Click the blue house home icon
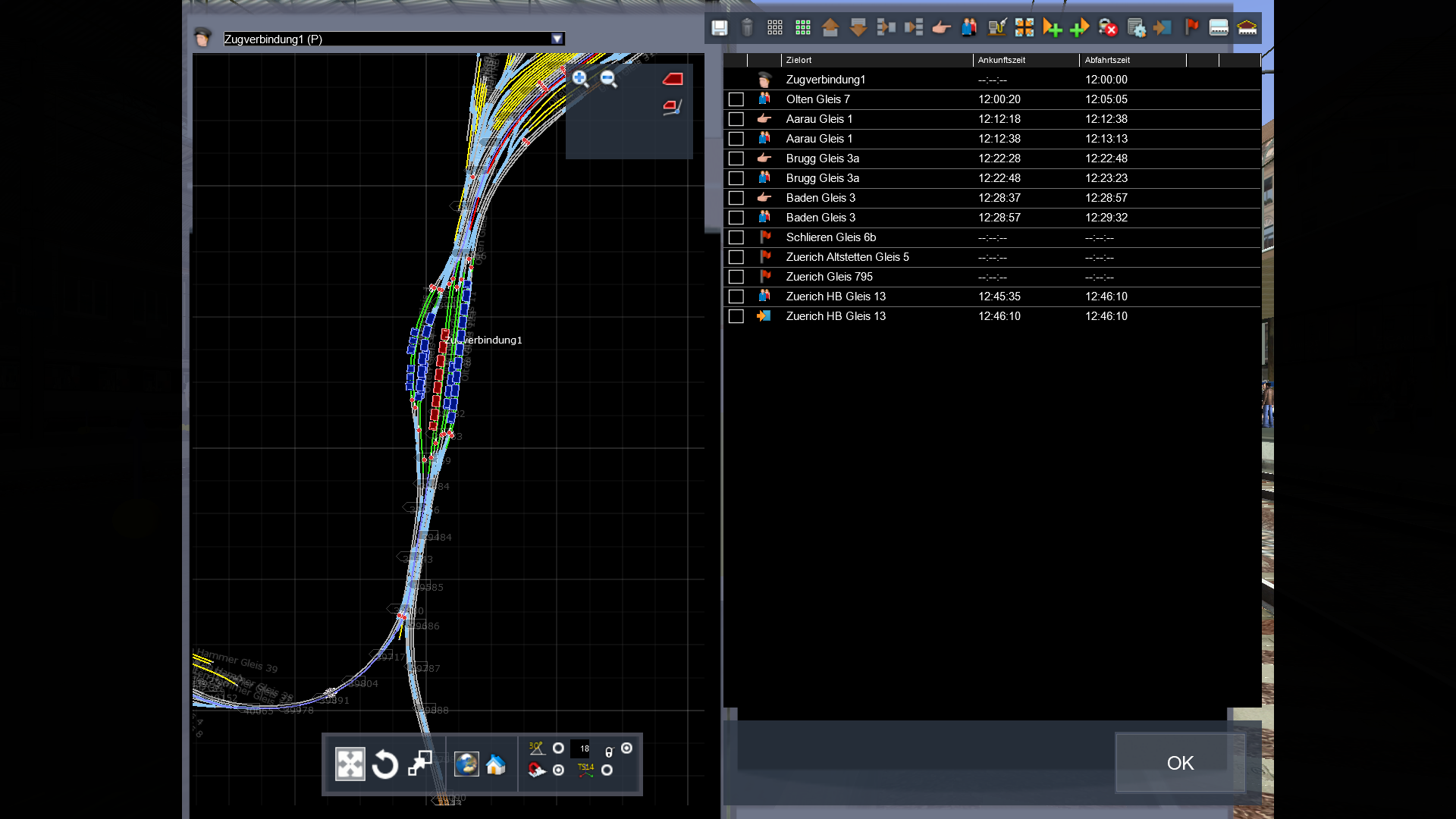 pos(496,764)
